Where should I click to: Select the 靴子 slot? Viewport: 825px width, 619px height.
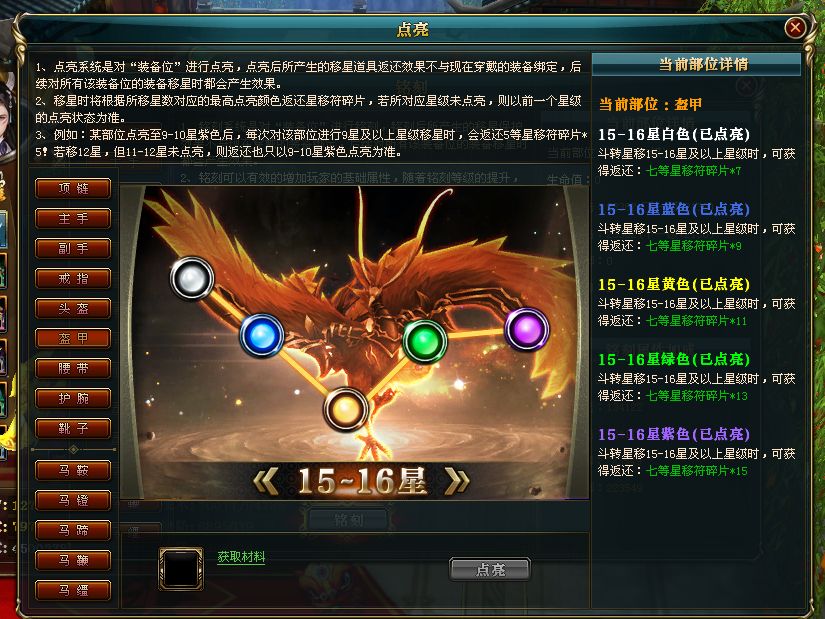(x=73, y=428)
